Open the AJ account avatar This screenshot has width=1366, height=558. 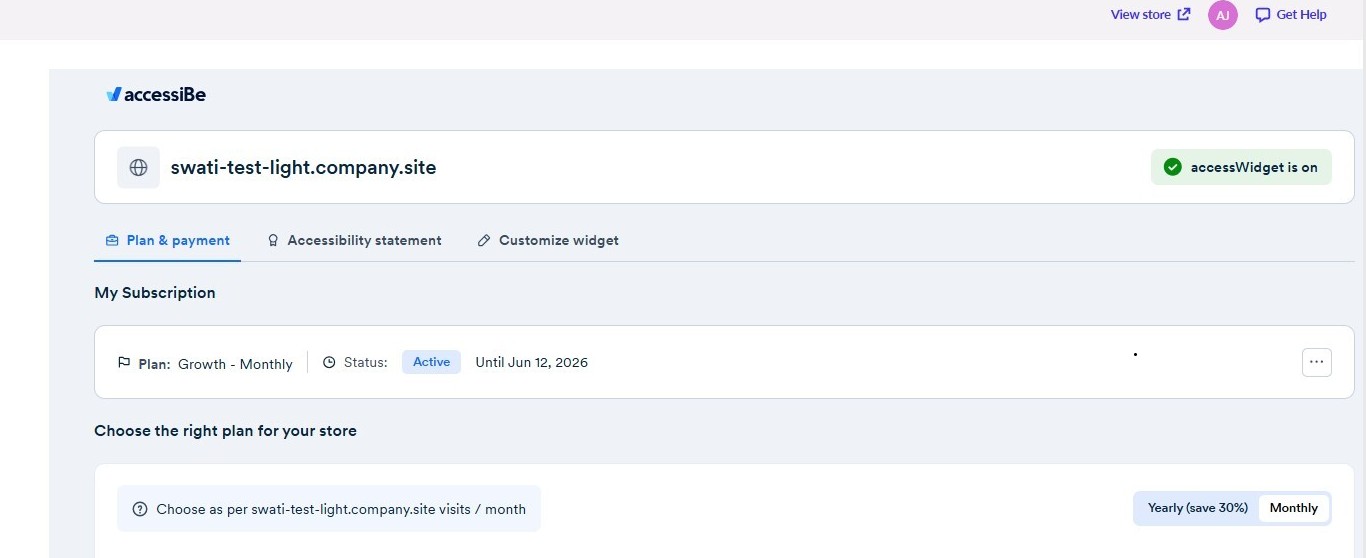pos(1222,15)
